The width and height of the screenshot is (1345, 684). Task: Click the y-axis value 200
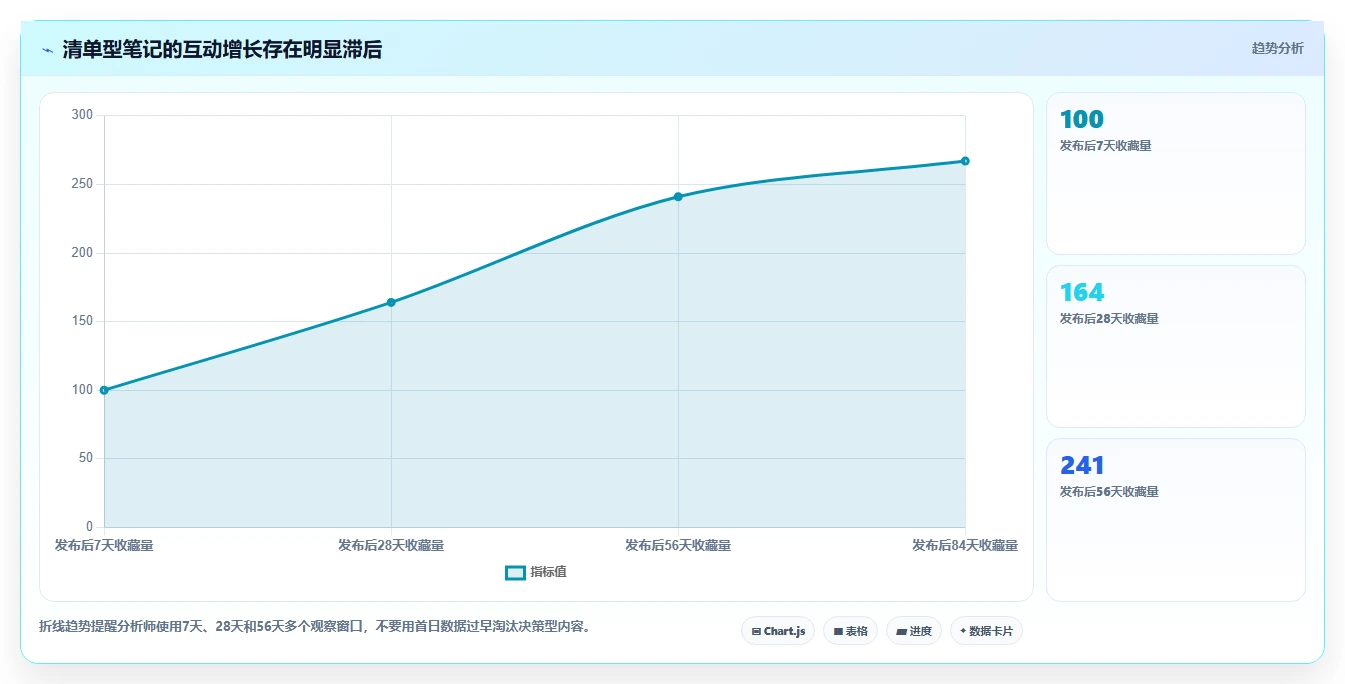click(83, 253)
